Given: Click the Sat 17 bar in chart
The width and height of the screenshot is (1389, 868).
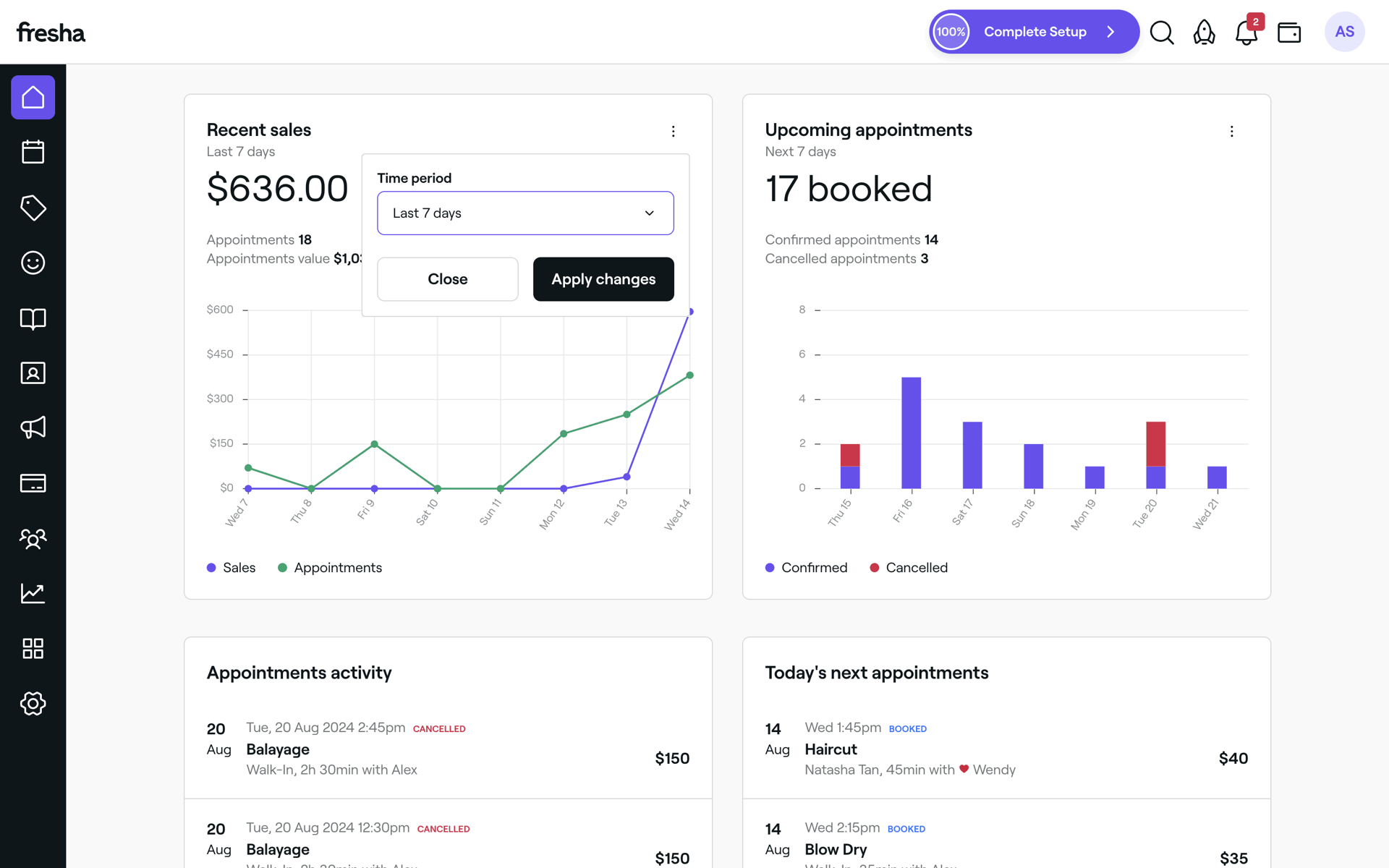Looking at the screenshot, I should pyautogui.click(x=972, y=455).
